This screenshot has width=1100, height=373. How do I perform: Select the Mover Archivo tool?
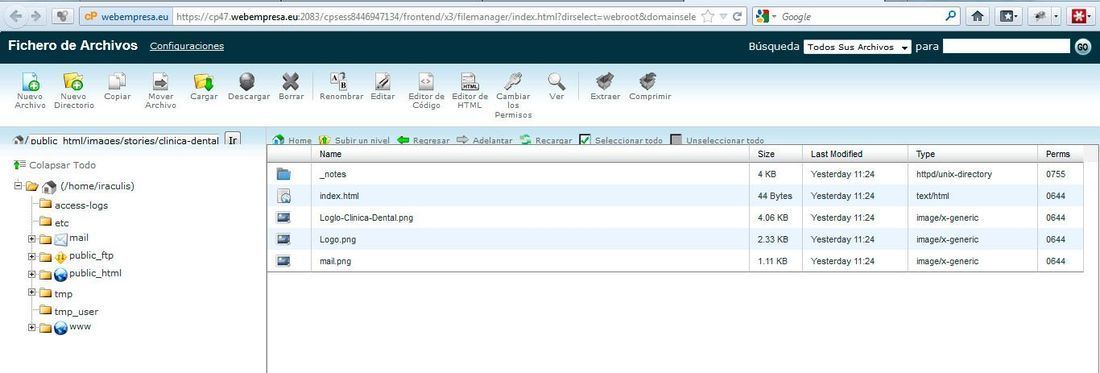pyautogui.click(x=161, y=82)
